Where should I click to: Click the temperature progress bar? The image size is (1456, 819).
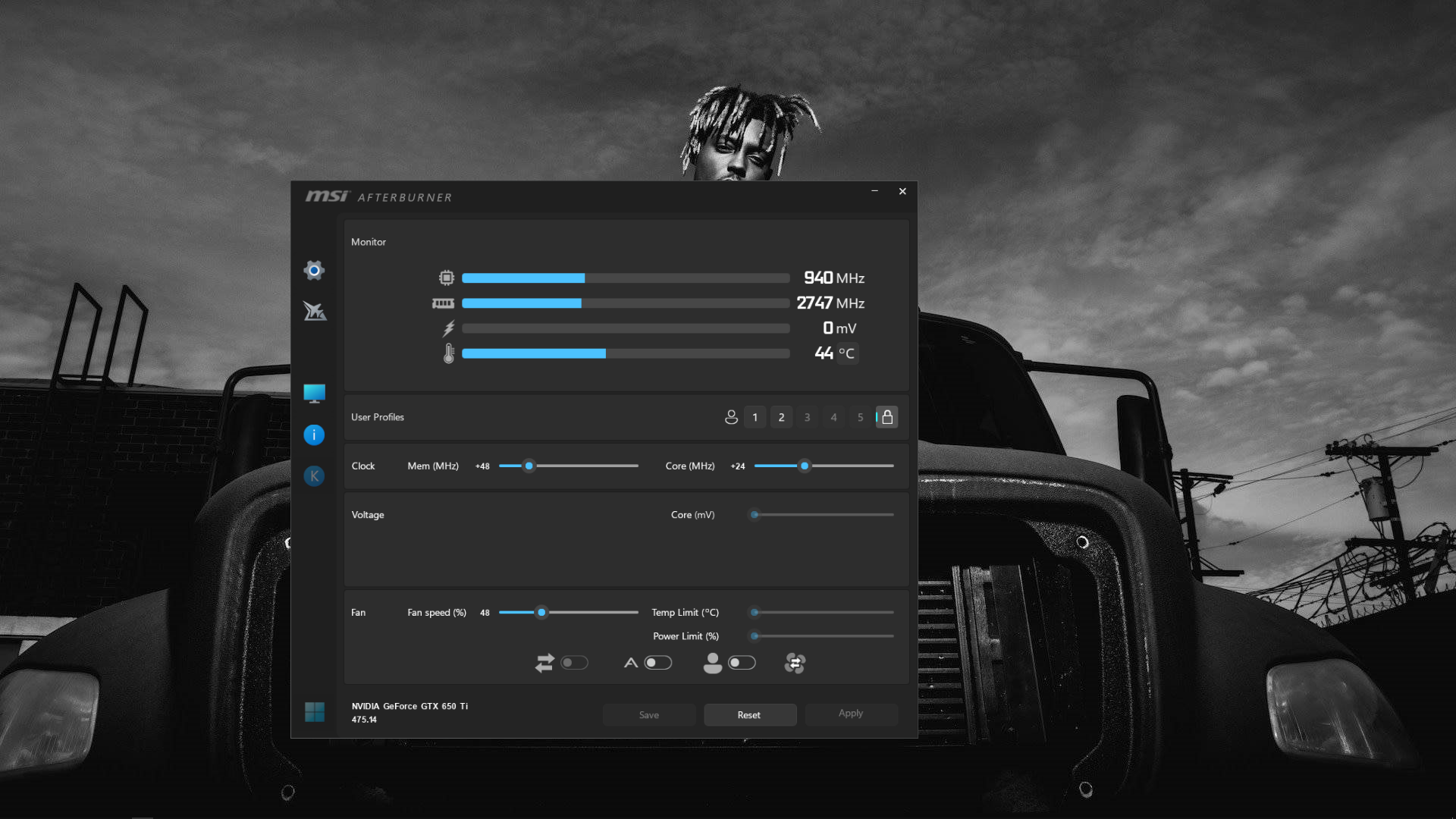[x=626, y=353]
